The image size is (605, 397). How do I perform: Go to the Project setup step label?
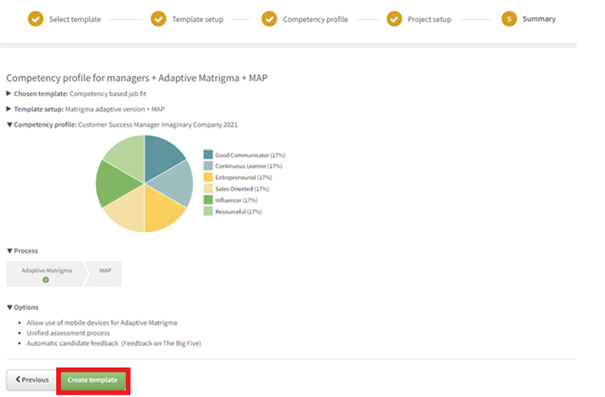429,19
